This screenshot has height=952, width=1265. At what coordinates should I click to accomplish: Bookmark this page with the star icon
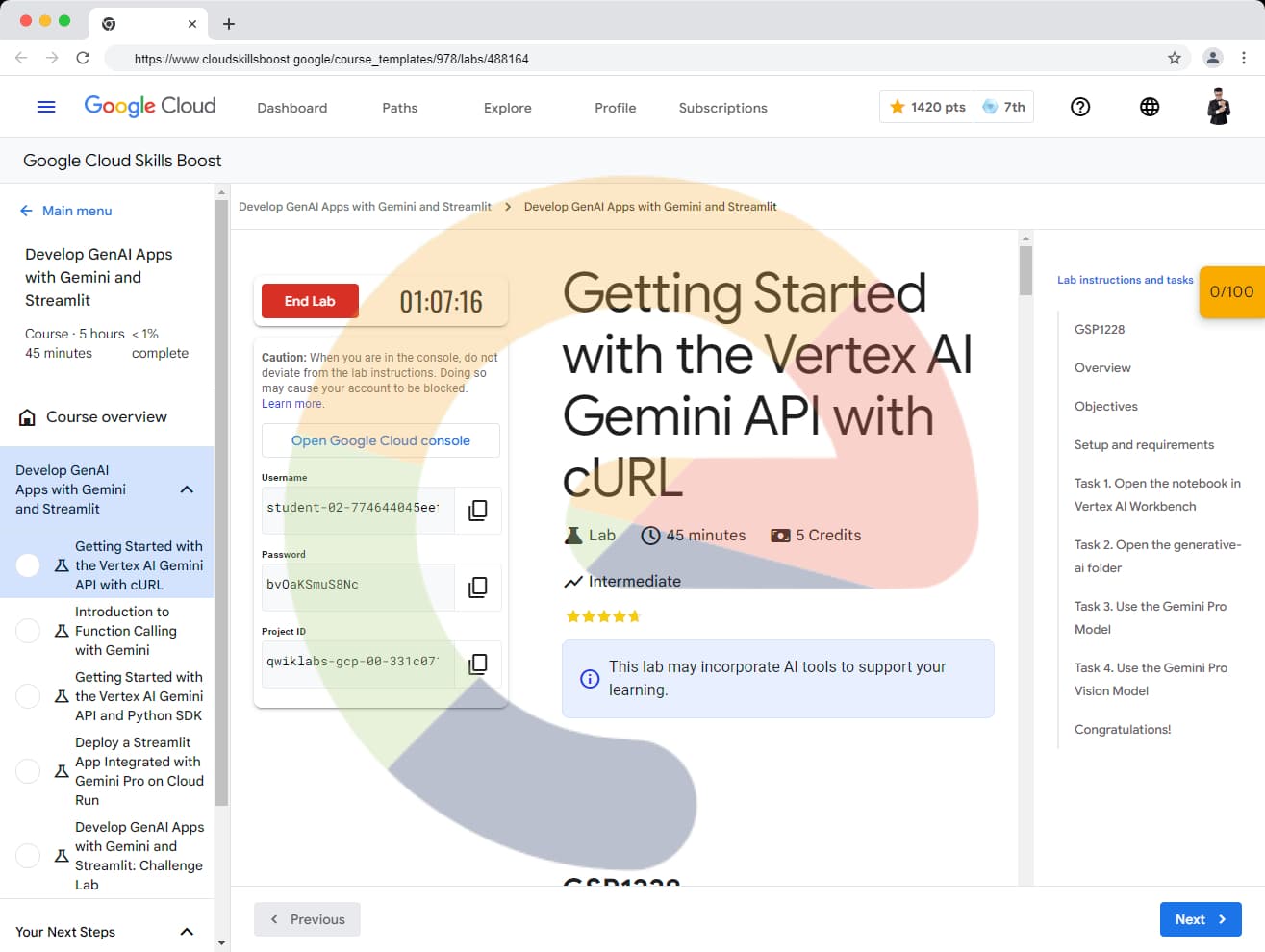1175,58
